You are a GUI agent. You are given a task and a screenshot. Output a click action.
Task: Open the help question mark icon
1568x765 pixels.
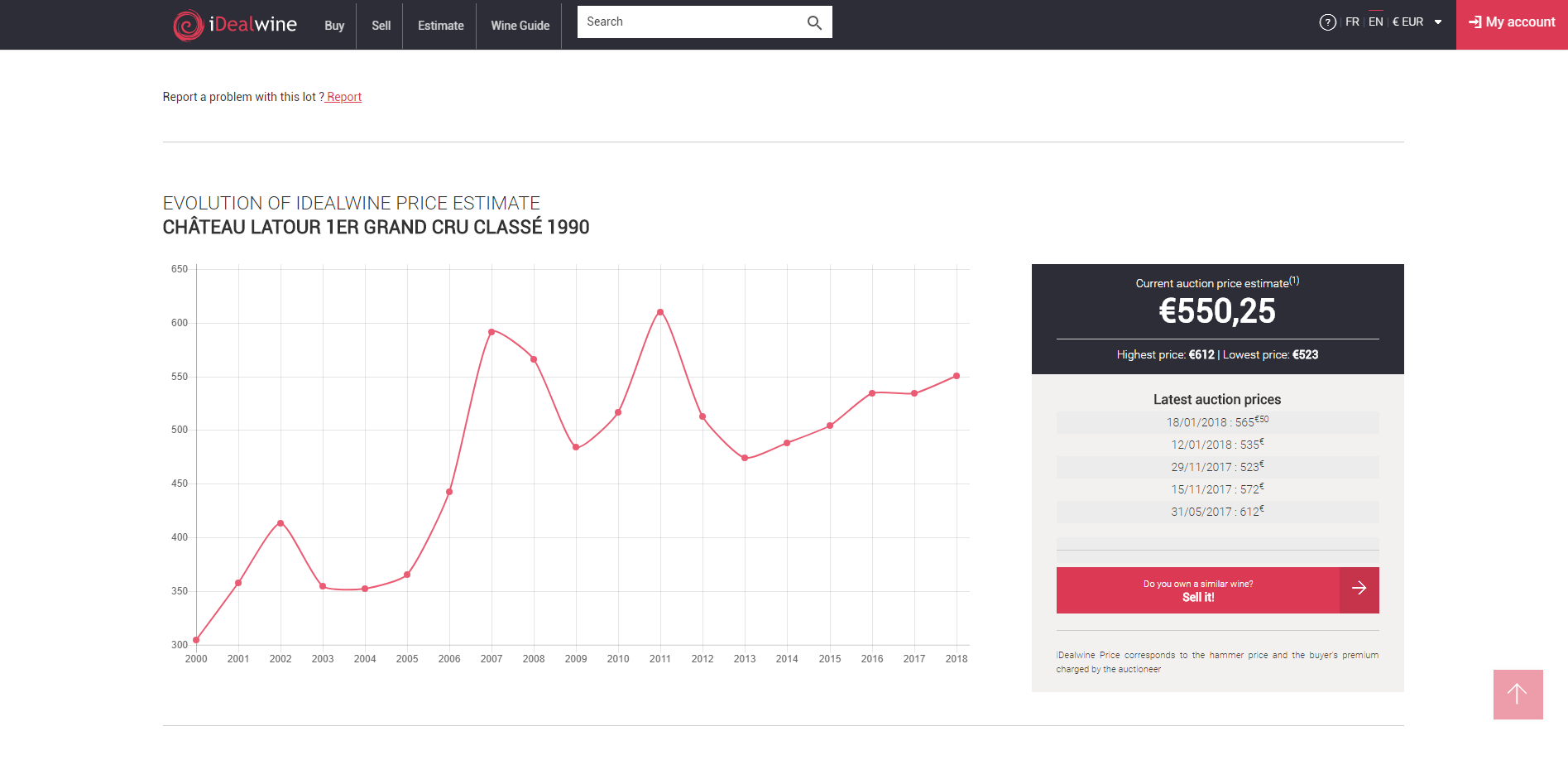click(x=1327, y=22)
